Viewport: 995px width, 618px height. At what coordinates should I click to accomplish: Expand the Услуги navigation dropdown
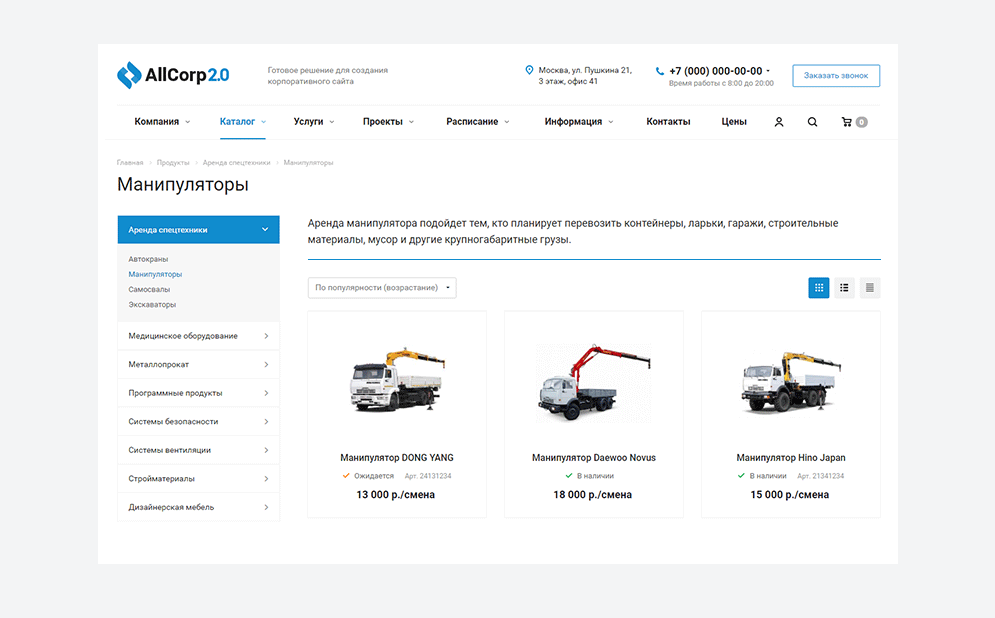[313, 122]
